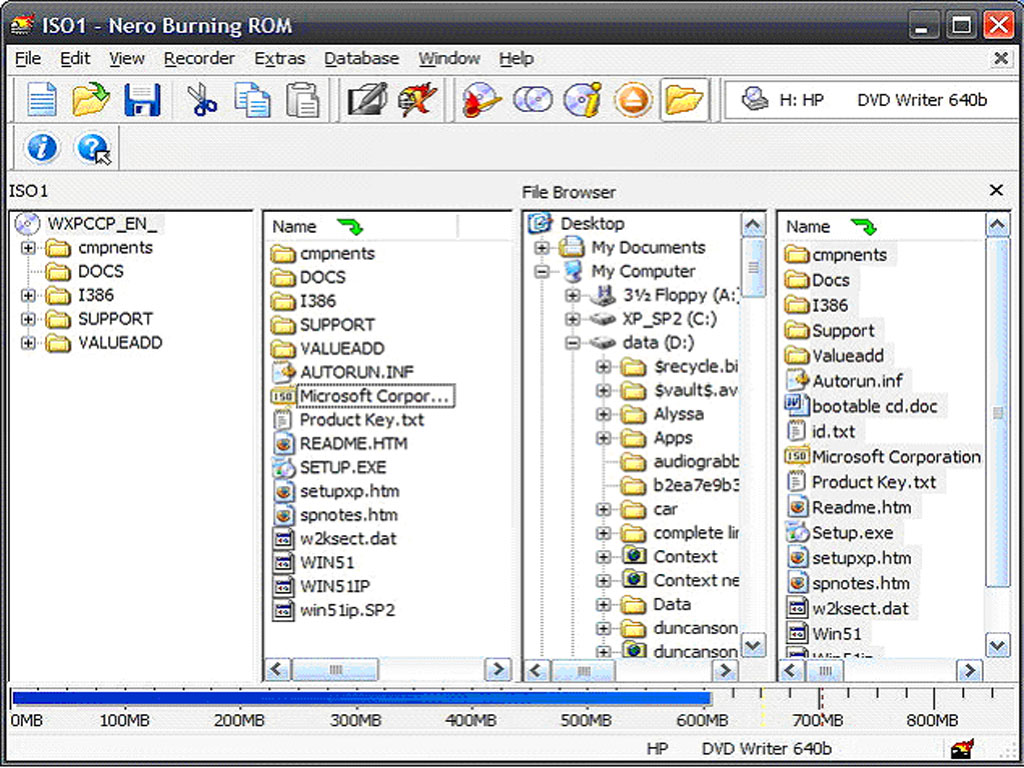Select Setup.exe in File Browser list
This screenshot has width=1024, height=768.
841,533
